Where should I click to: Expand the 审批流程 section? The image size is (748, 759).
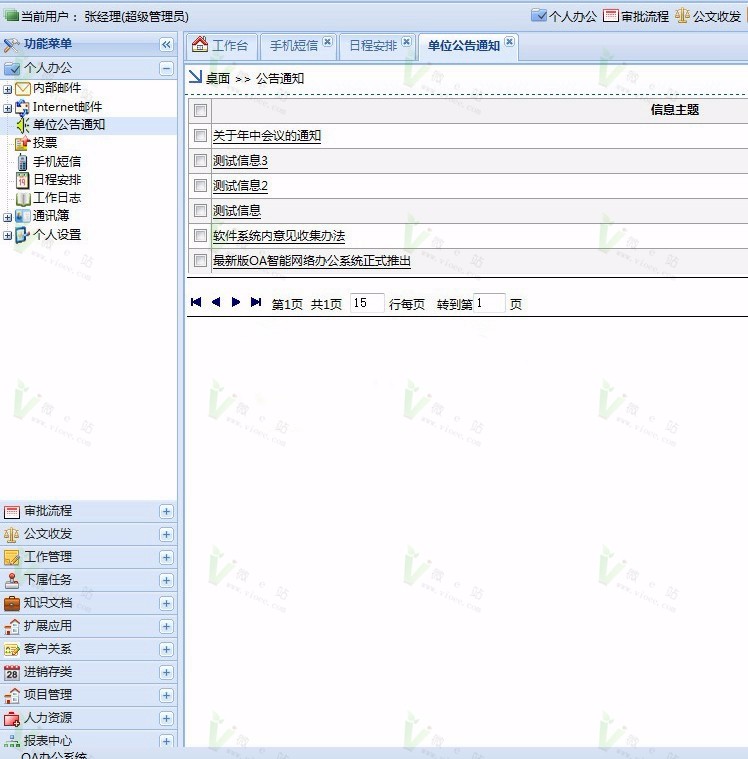[166, 512]
